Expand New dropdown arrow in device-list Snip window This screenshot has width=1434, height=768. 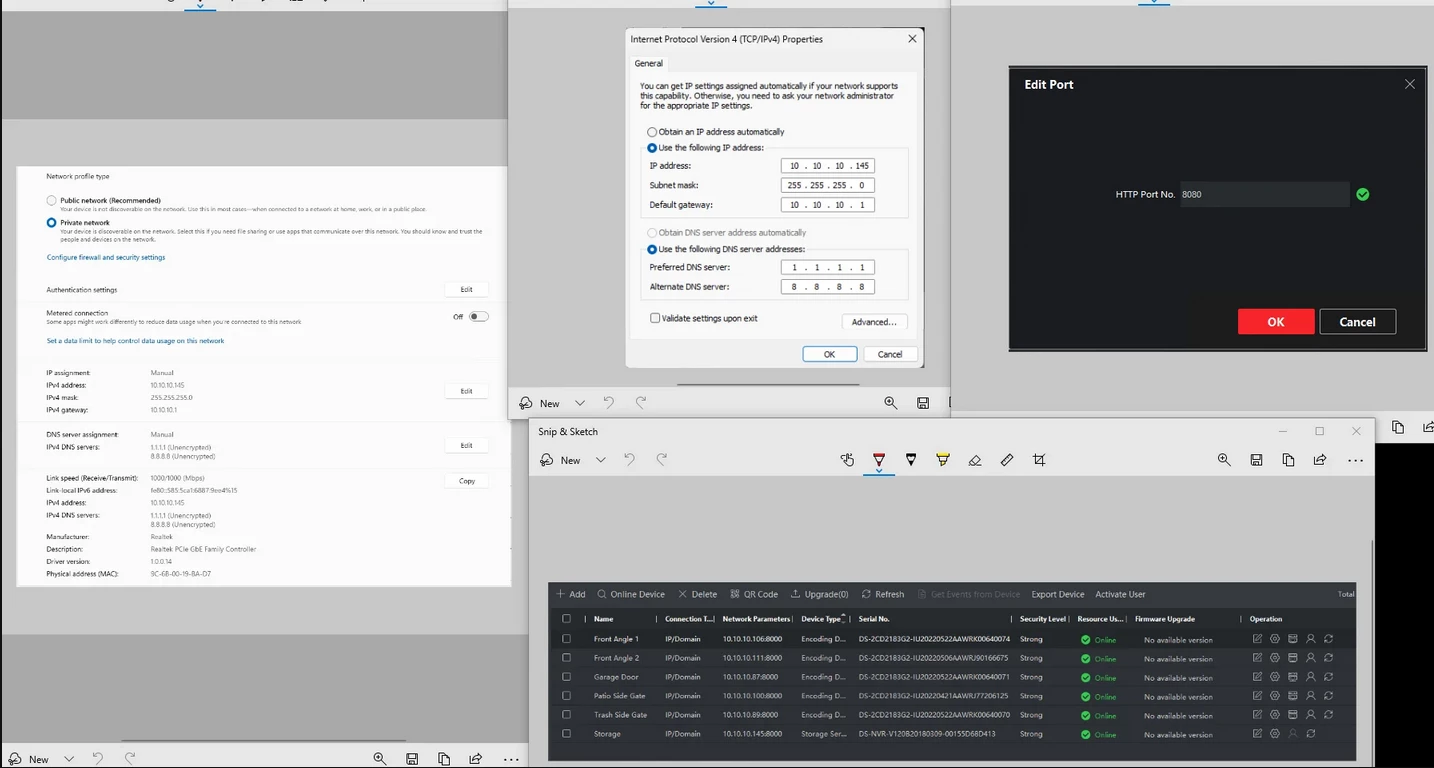click(x=600, y=460)
